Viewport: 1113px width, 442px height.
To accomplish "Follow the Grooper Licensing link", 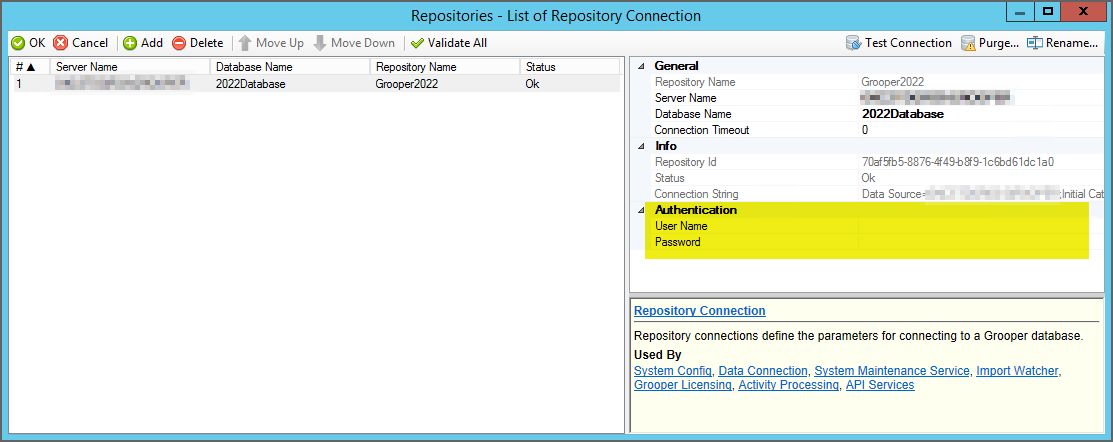I will coord(683,385).
